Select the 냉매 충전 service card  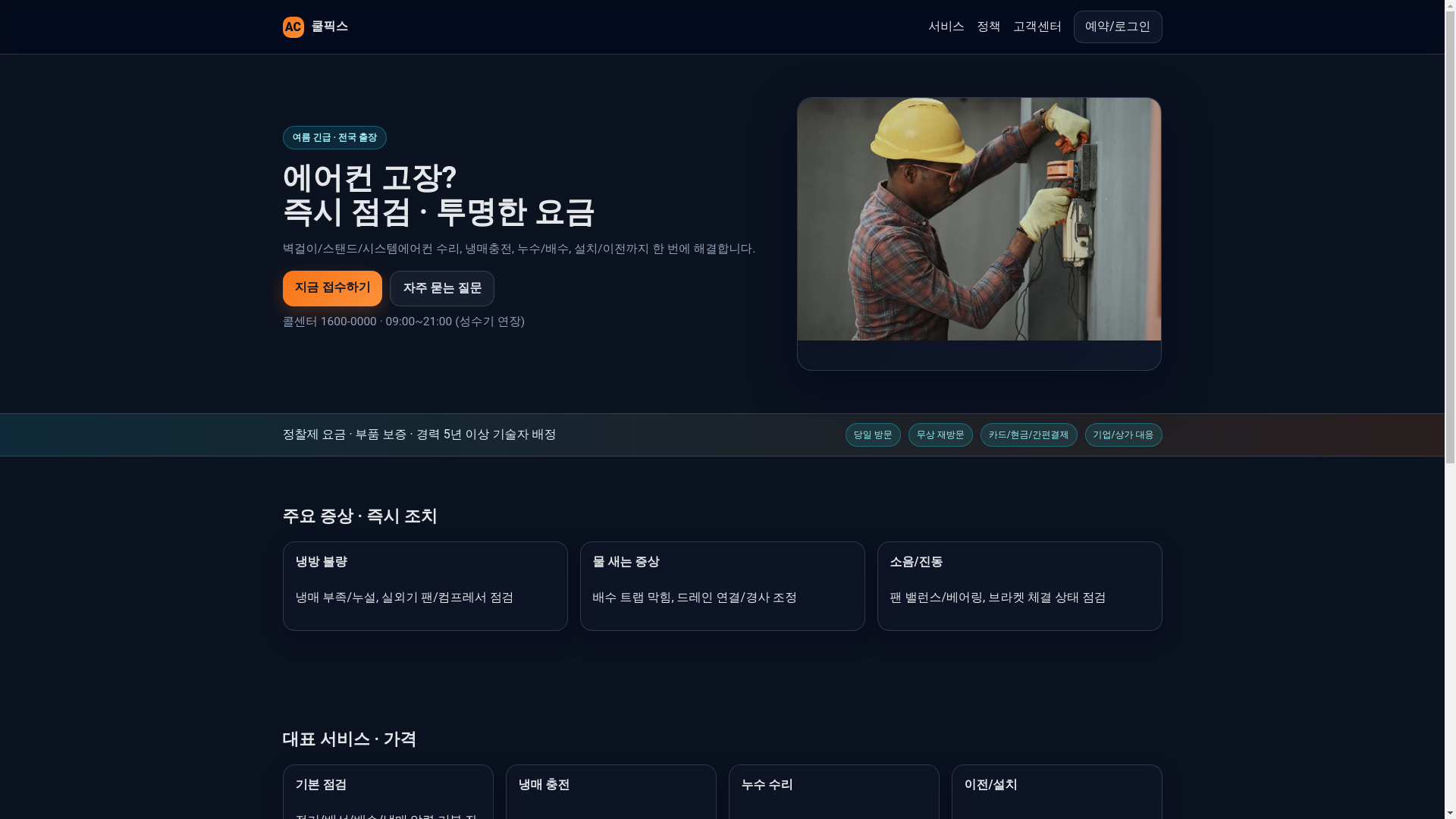[610, 790]
